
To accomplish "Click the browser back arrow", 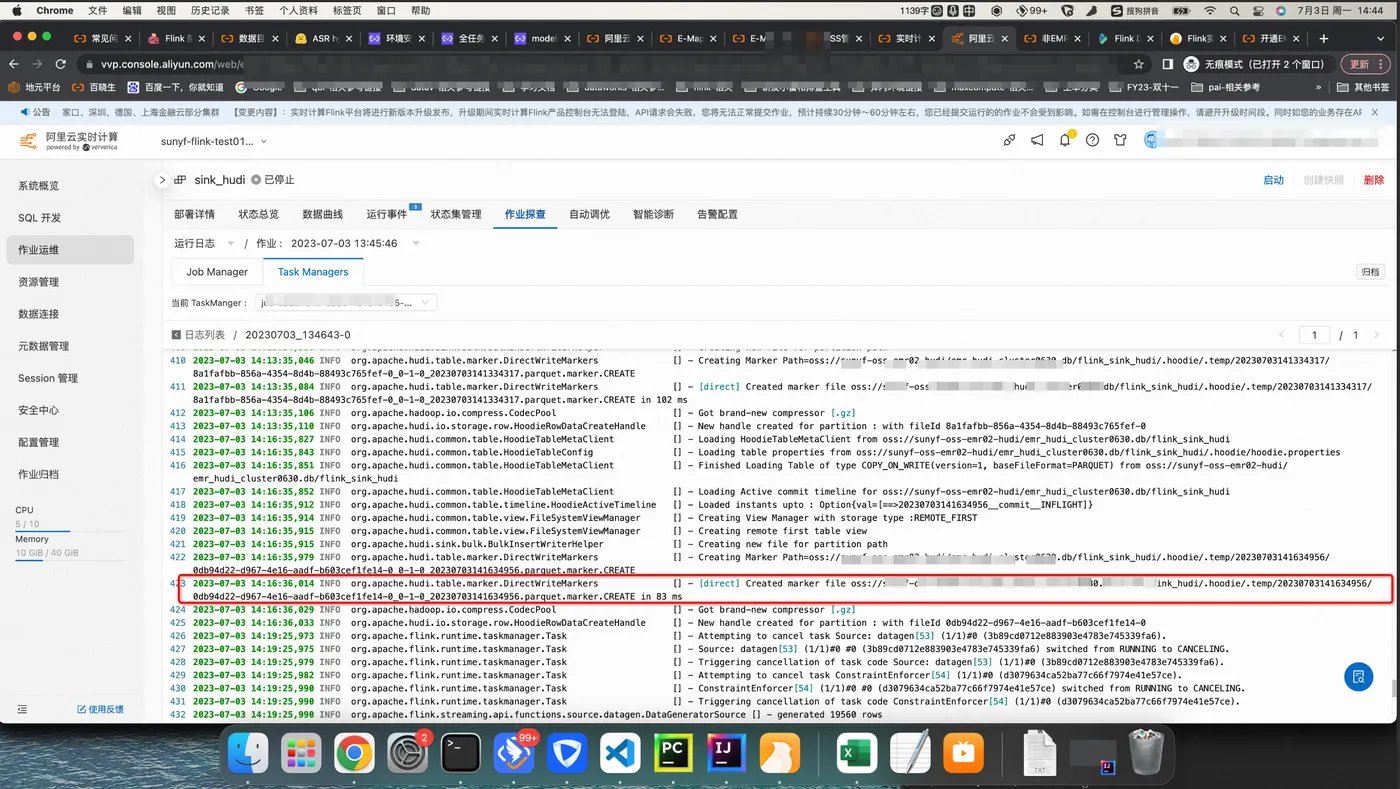I will tap(14, 64).
